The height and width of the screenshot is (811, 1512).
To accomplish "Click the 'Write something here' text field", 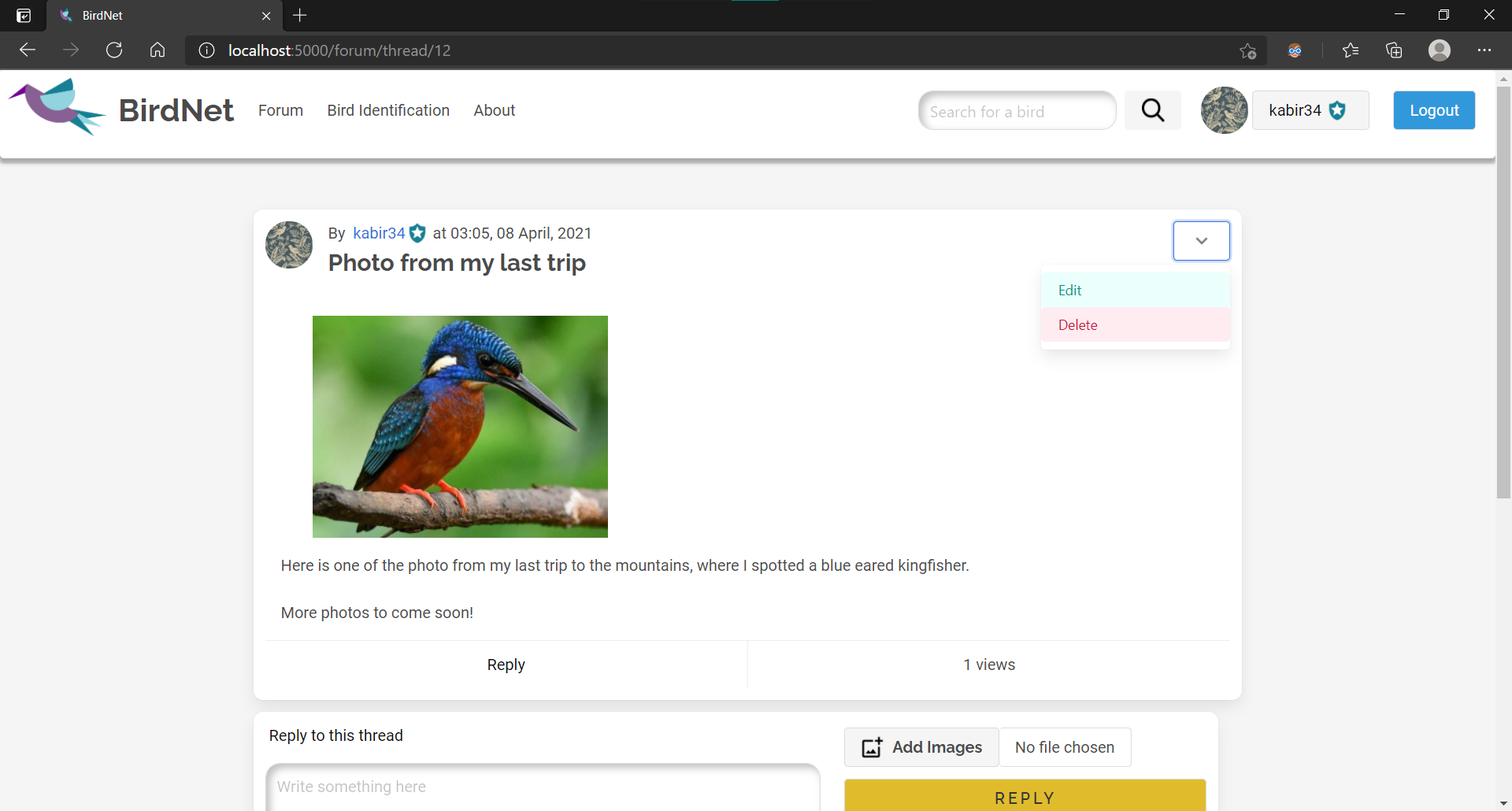I will [542, 786].
